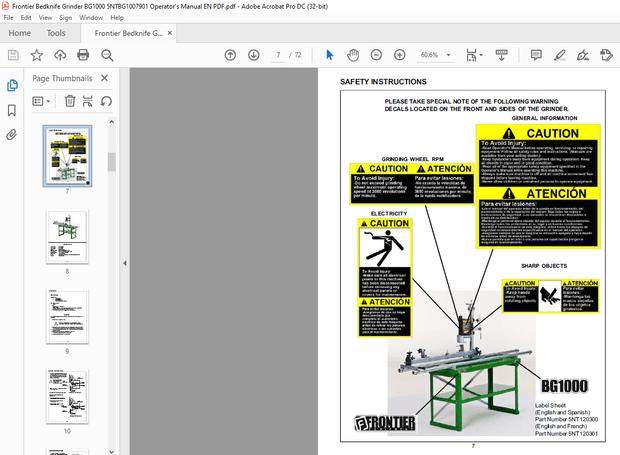Print the document using printer icon
The width and height of the screenshot is (620, 455).
[x=86, y=55]
